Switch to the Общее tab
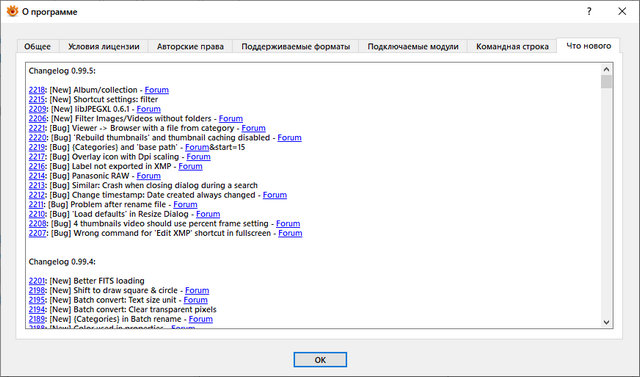Viewport: 640px width, 377px height. (x=38, y=47)
